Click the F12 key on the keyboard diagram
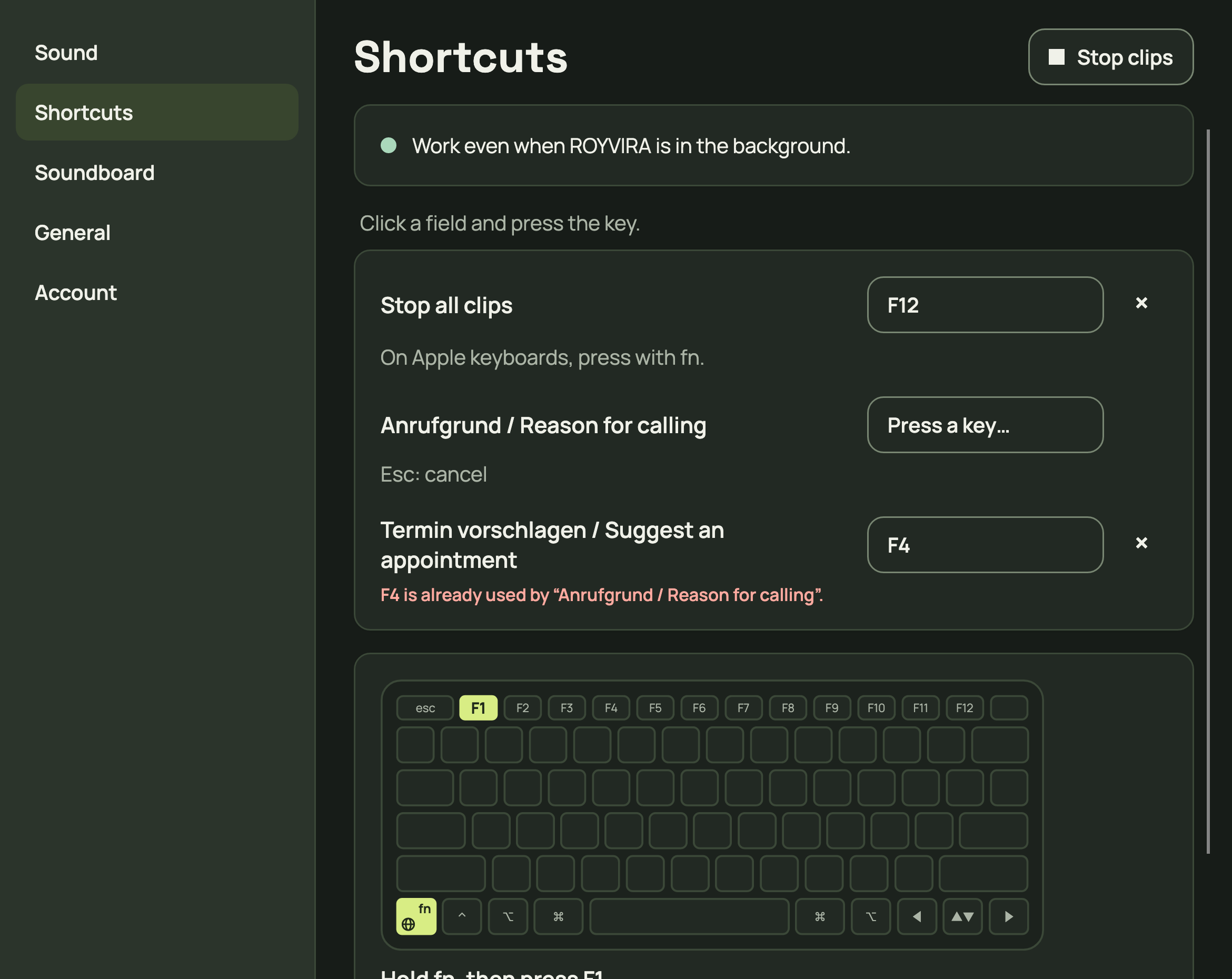The image size is (1232, 979). (965, 708)
